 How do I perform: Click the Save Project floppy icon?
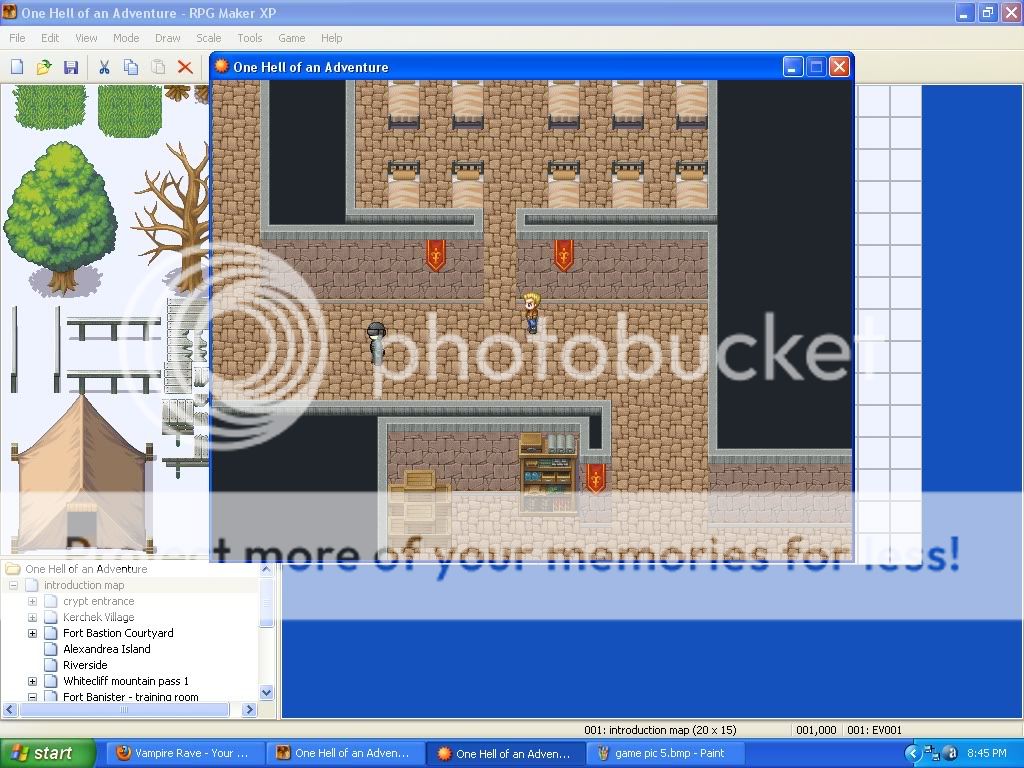(71, 67)
